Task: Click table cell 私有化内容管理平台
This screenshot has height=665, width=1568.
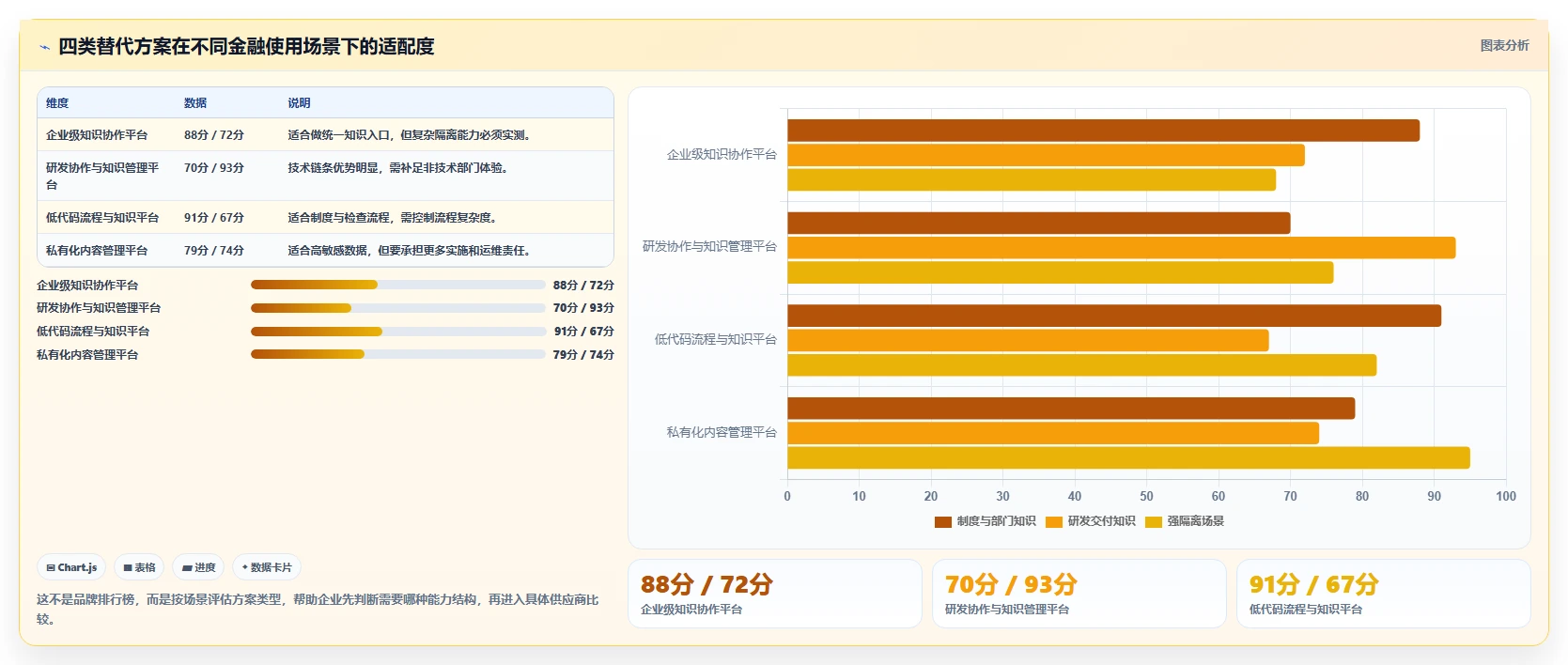Action: click(97, 251)
